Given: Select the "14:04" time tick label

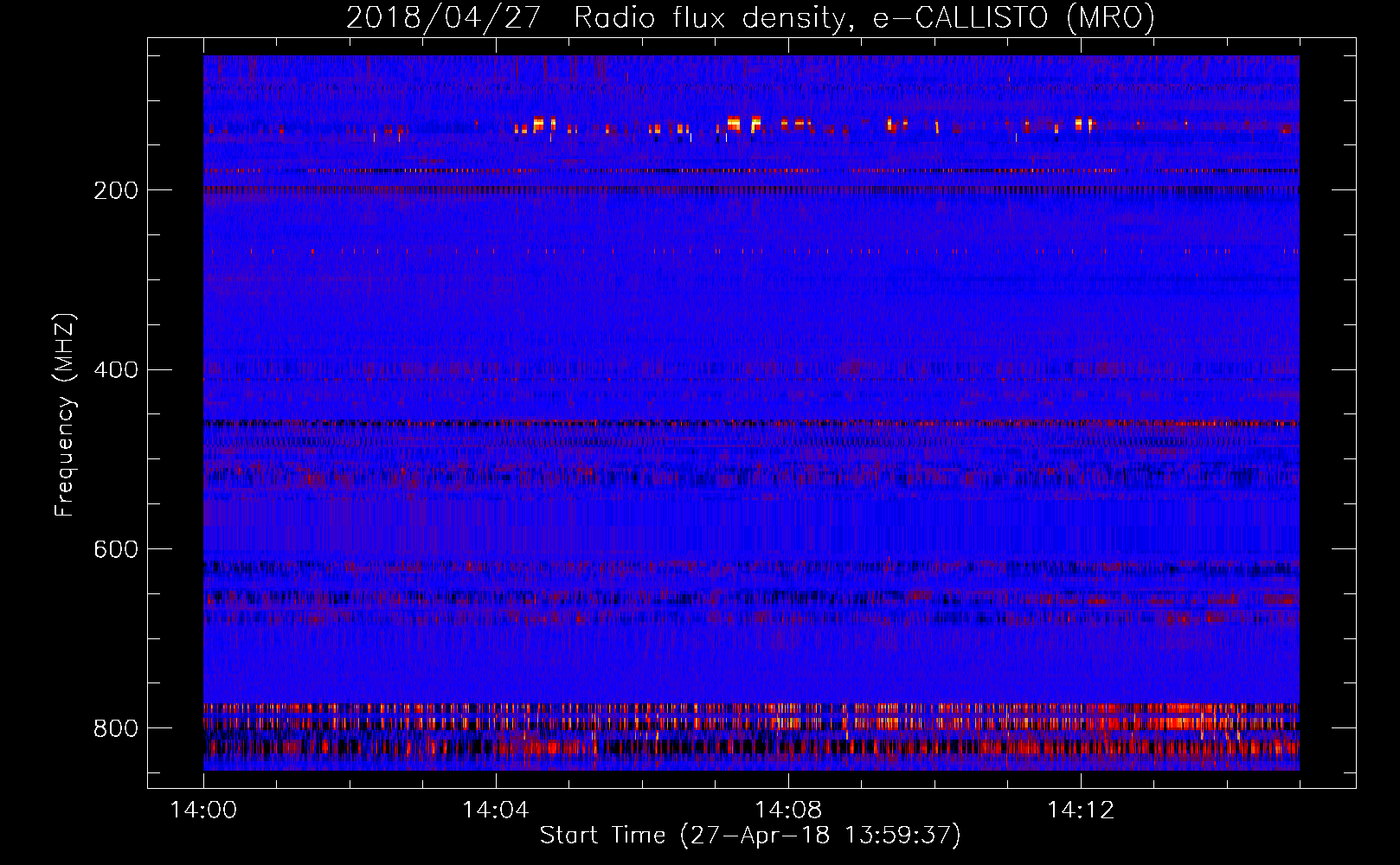Looking at the screenshot, I should 496,810.
